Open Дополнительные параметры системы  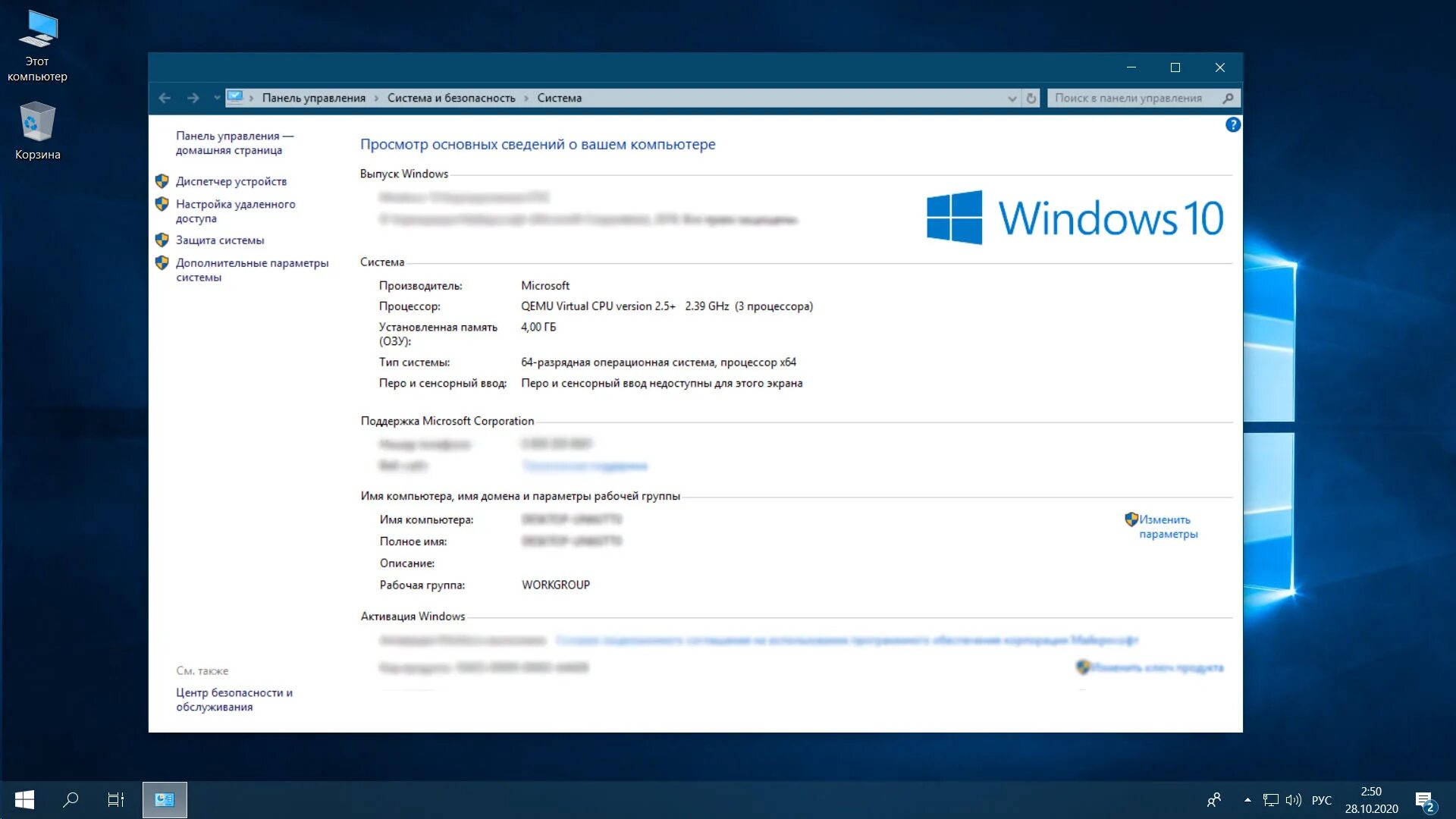click(253, 269)
